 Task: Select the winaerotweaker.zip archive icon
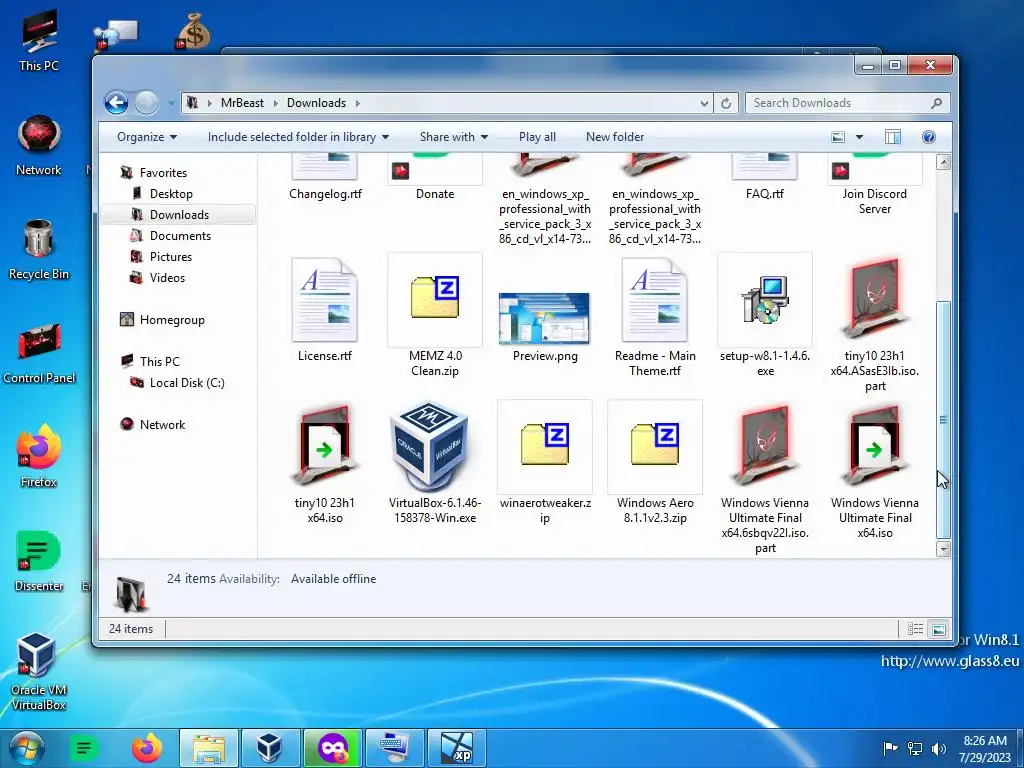click(x=545, y=446)
